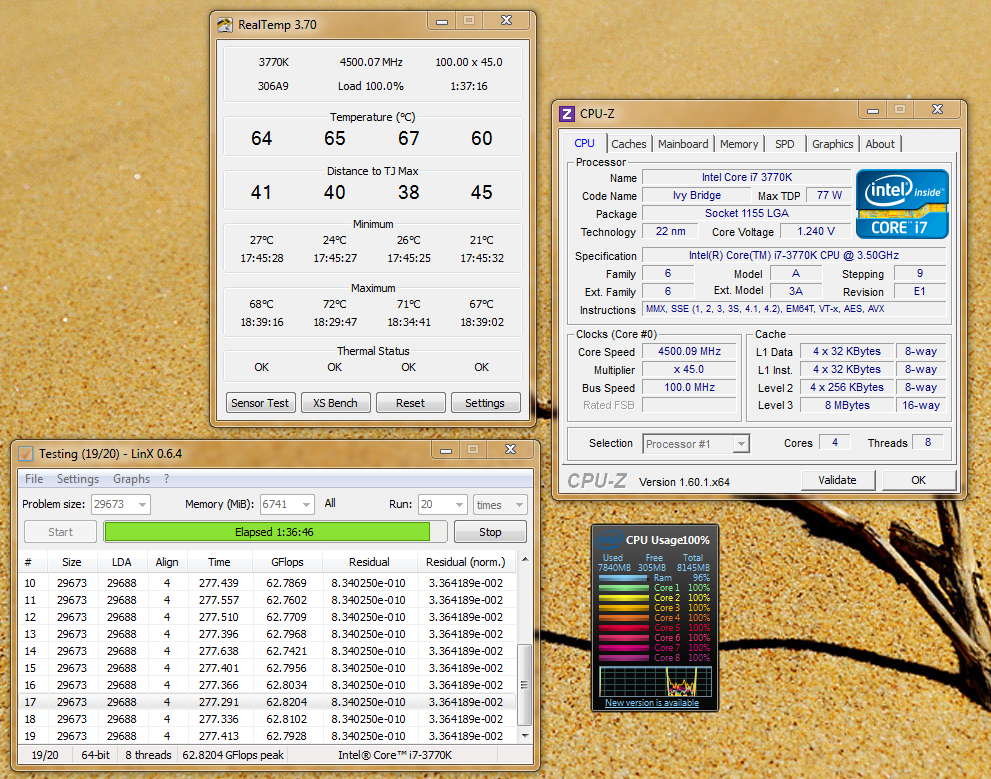The height and width of the screenshot is (779, 991).
Task: Select result row 19 with 62.7928 GFlops
Action: pos(267,736)
